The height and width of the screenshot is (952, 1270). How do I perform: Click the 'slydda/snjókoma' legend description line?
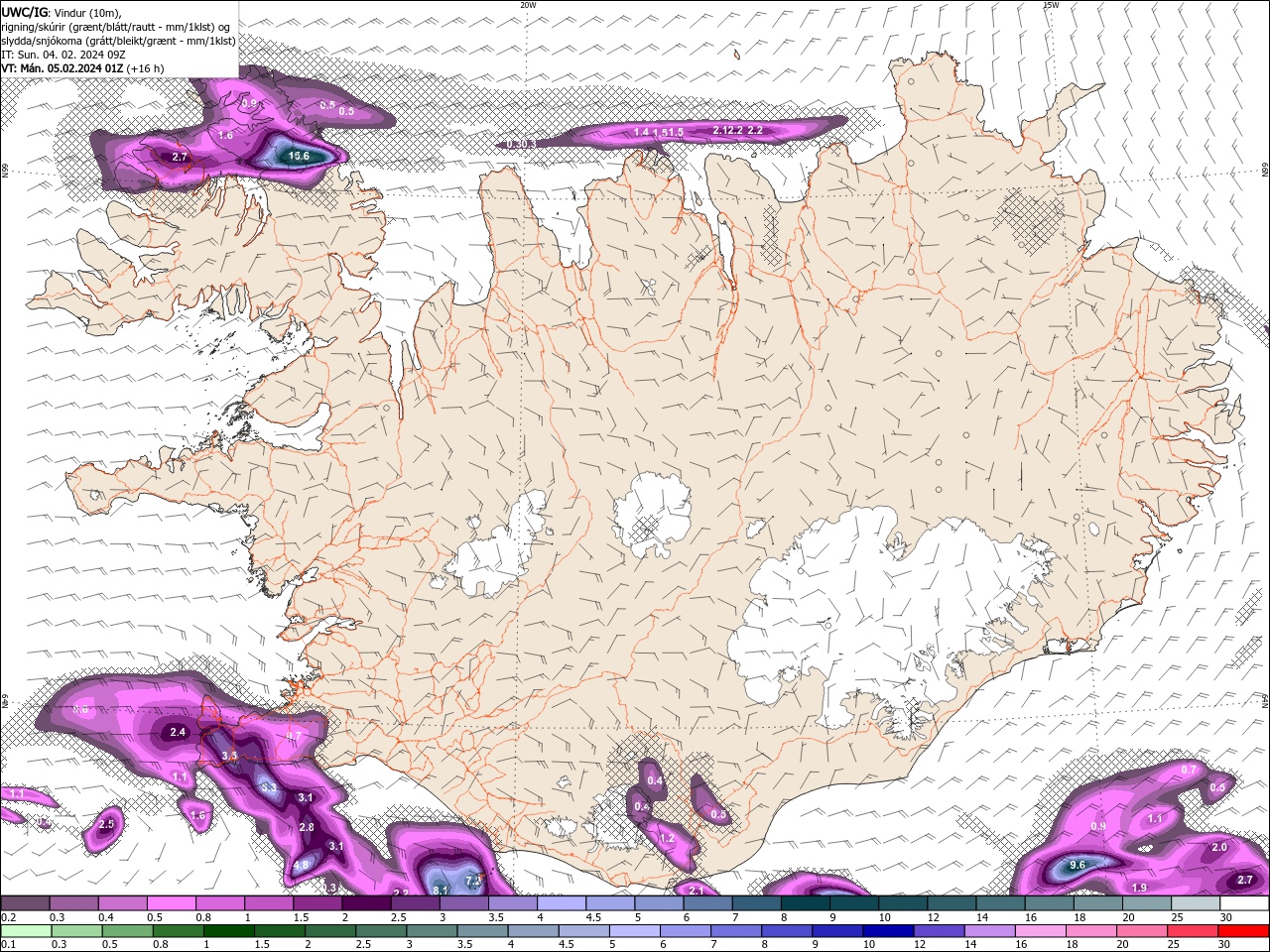[118, 41]
